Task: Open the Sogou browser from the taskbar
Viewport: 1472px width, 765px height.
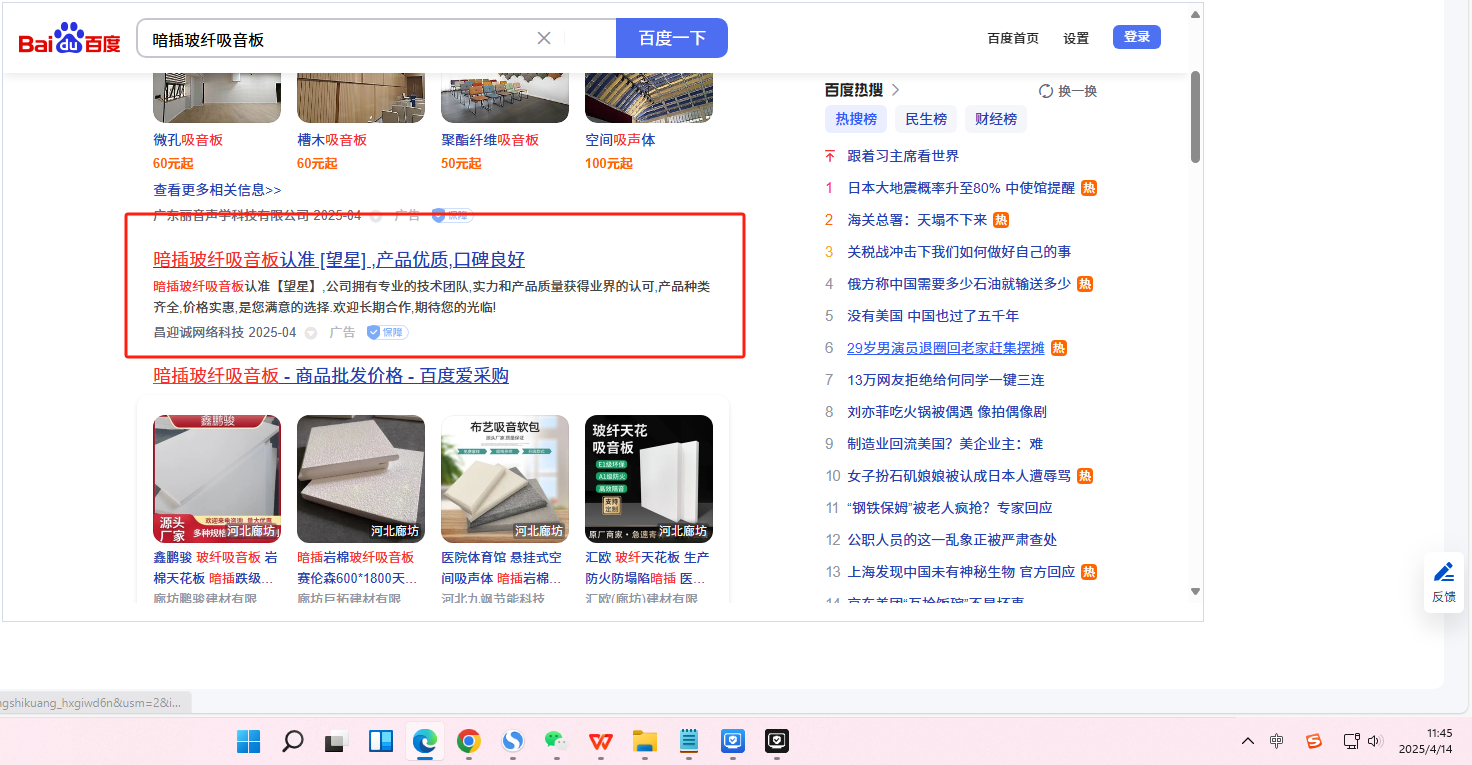Action: pos(513,741)
